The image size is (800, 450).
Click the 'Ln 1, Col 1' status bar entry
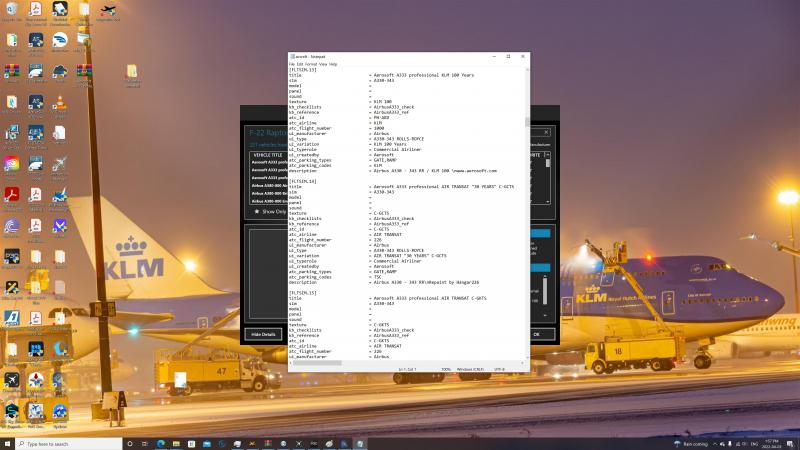tap(408, 369)
